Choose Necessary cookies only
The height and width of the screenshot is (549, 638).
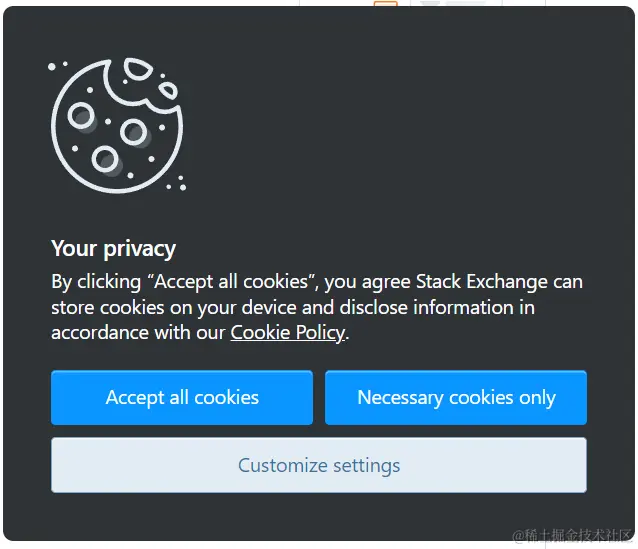click(x=456, y=397)
